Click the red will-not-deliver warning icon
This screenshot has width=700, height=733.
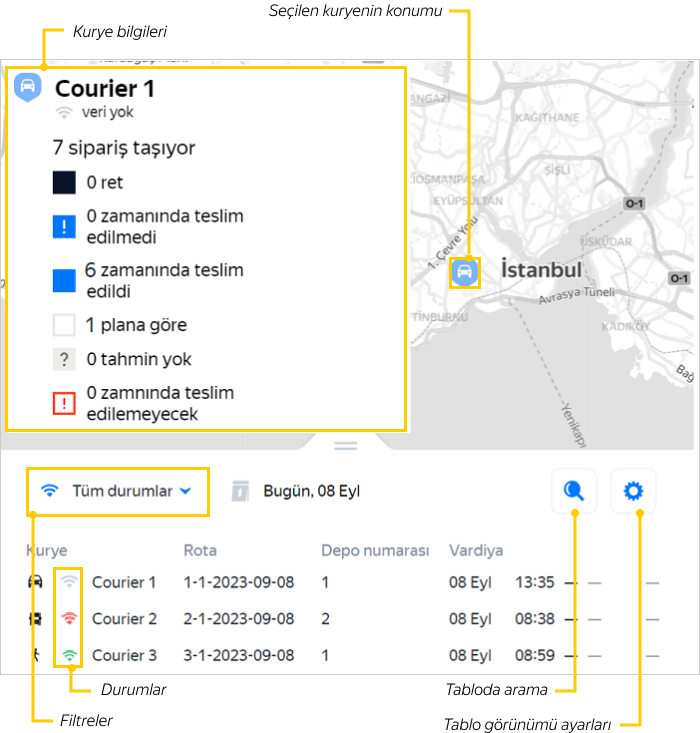(64, 403)
